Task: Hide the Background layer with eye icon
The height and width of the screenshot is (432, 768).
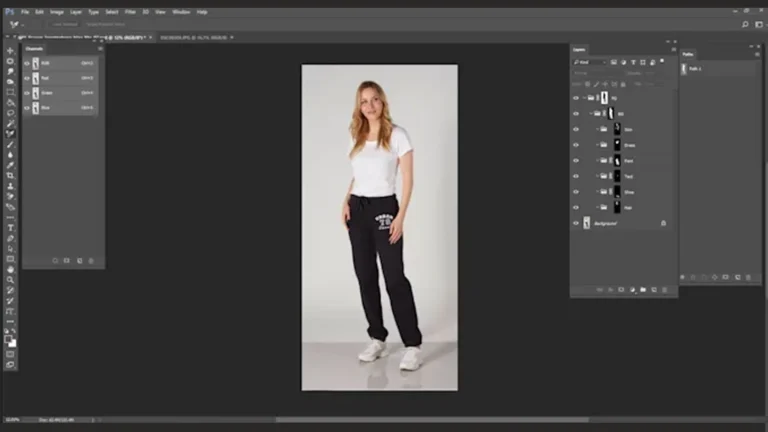Action: coord(575,223)
